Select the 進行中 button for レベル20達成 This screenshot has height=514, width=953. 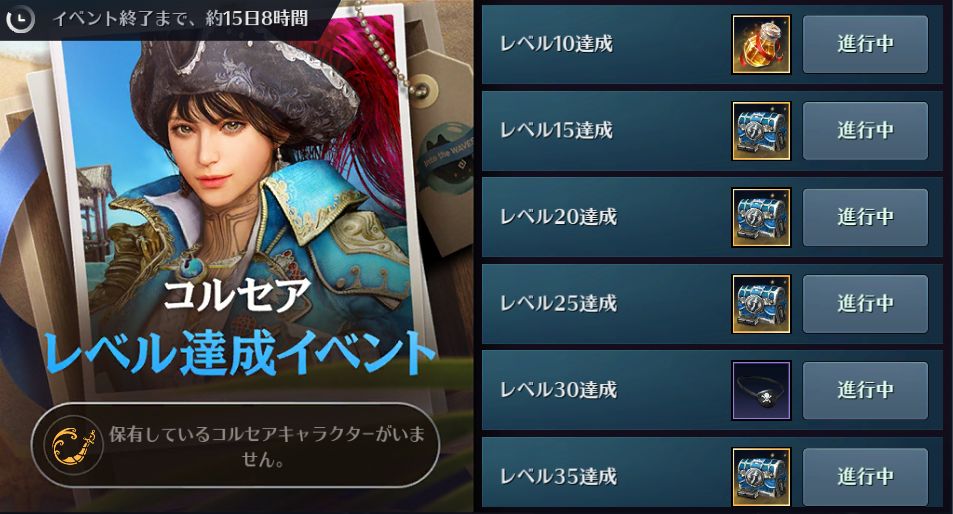(x=865, y=218)
